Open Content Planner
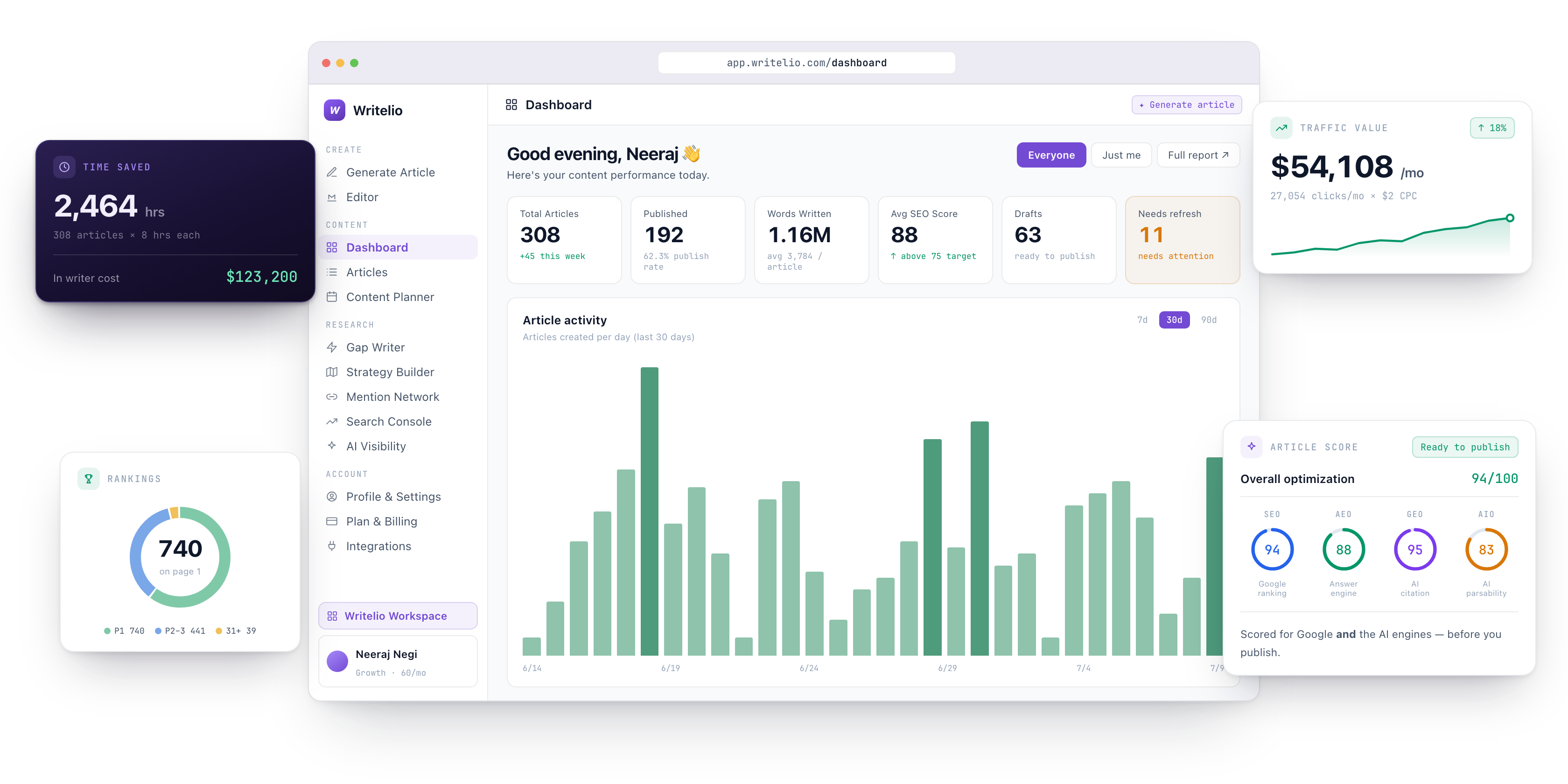This screenshot has width=1568, height=784. (x=398, y=297)
